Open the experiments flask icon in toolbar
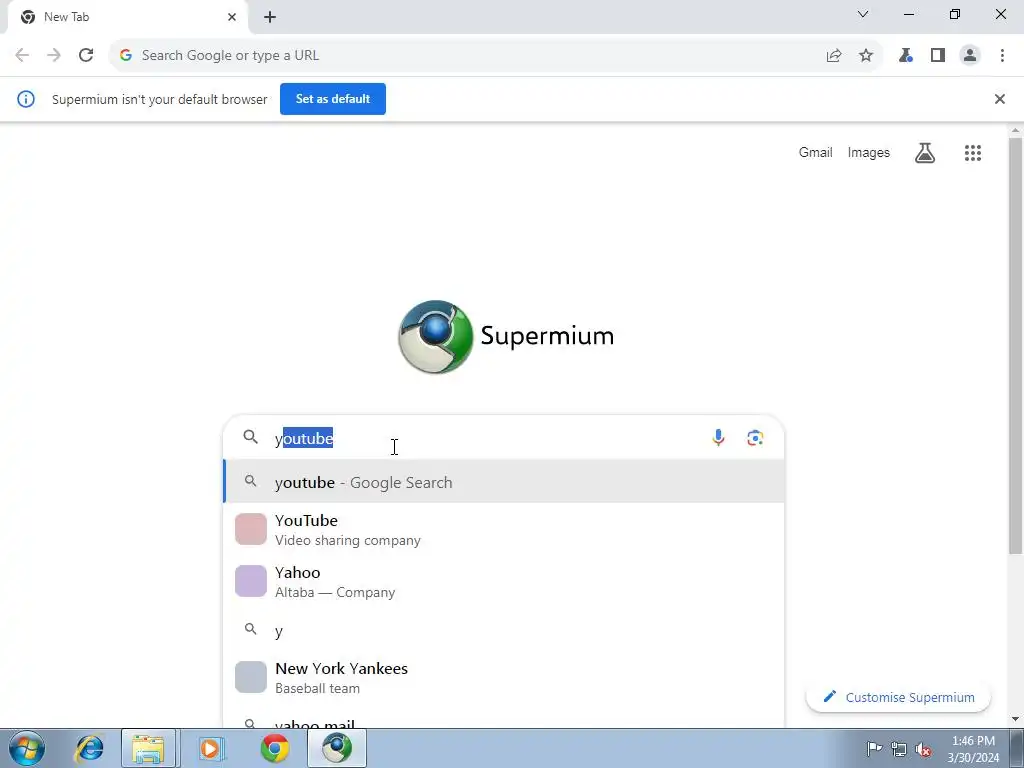Image resolution: width=1024 pixels, height=768 pixels. (906, 56)
